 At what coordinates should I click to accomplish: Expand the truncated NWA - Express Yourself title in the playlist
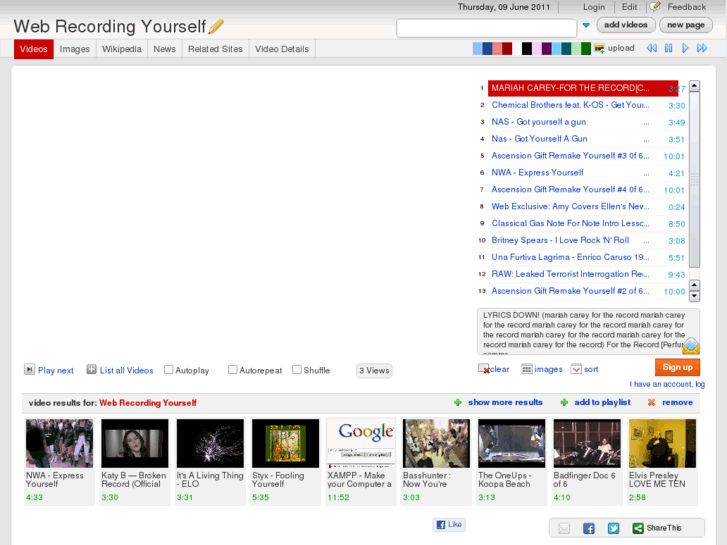[646, 174]
